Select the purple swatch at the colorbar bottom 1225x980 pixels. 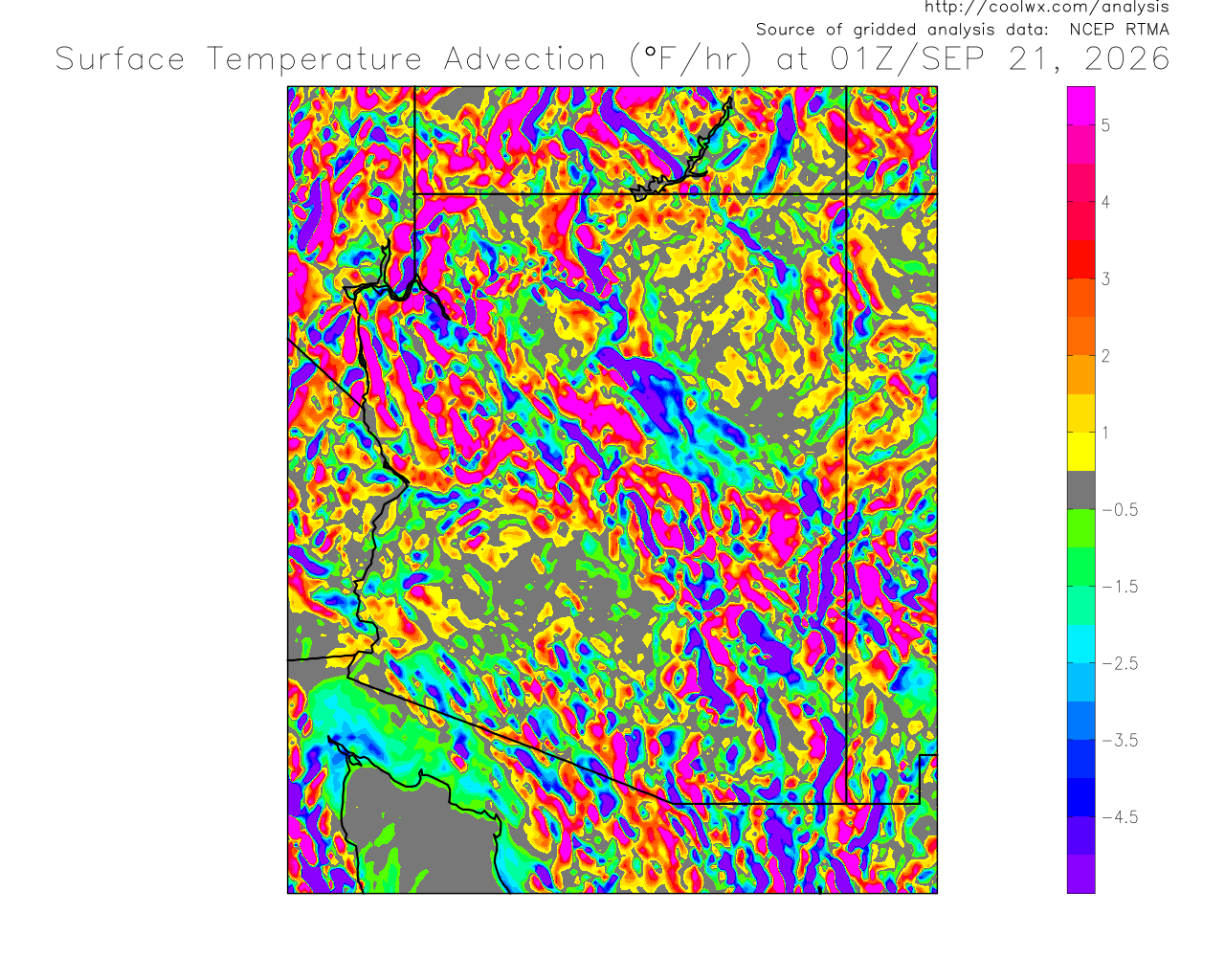click(x=1081, y=874)
